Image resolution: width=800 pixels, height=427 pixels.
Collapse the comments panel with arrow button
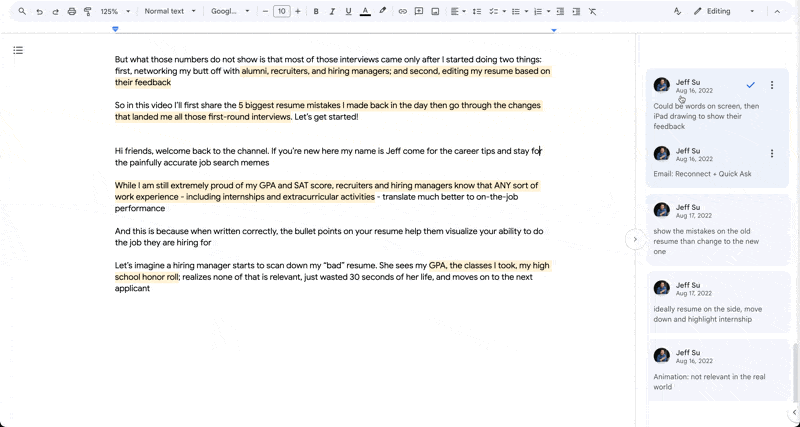click(x=635, y=239)
